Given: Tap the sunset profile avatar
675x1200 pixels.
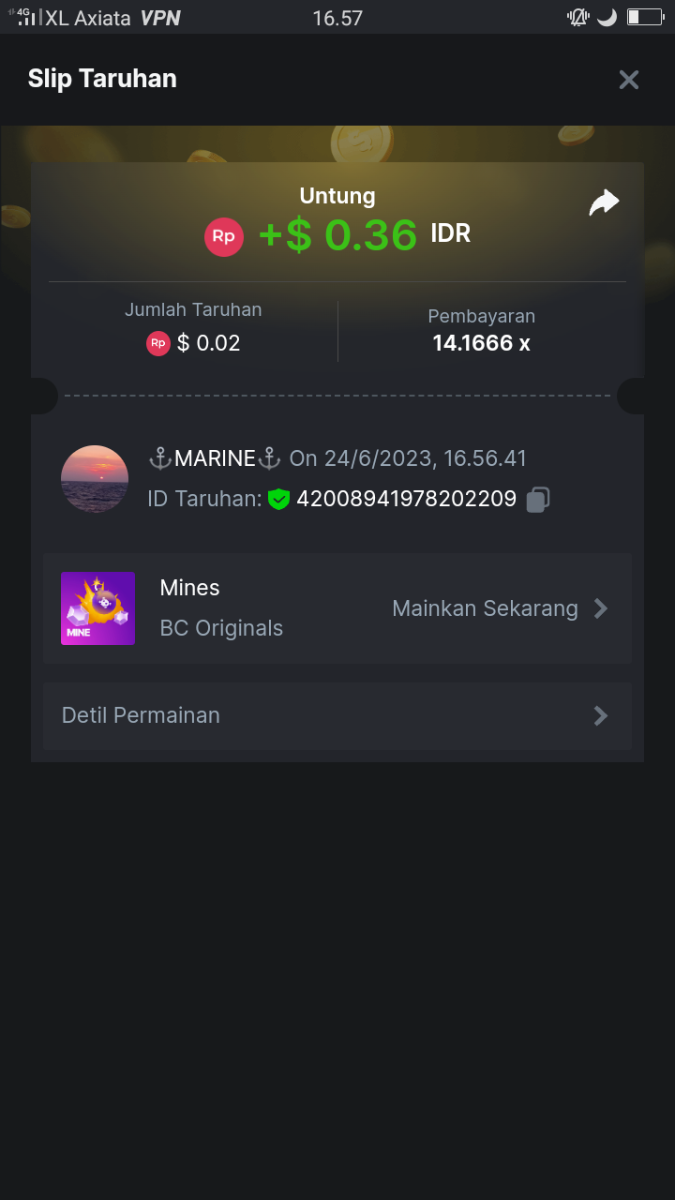Looking at the screenshot, I should pyautogui.click(x=95, y=479).
